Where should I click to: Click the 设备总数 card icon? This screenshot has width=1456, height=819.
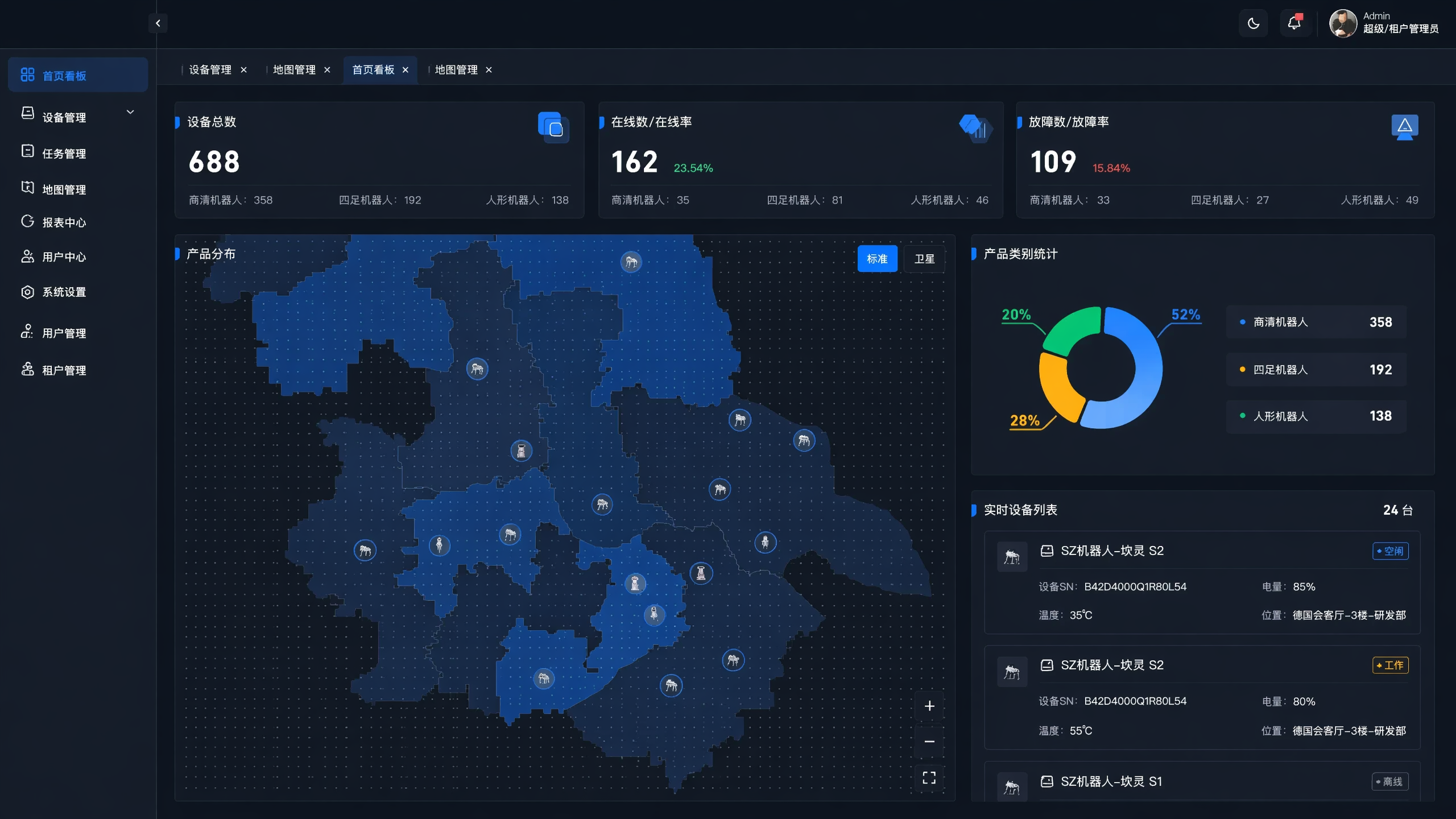click(x=553, y=127)
